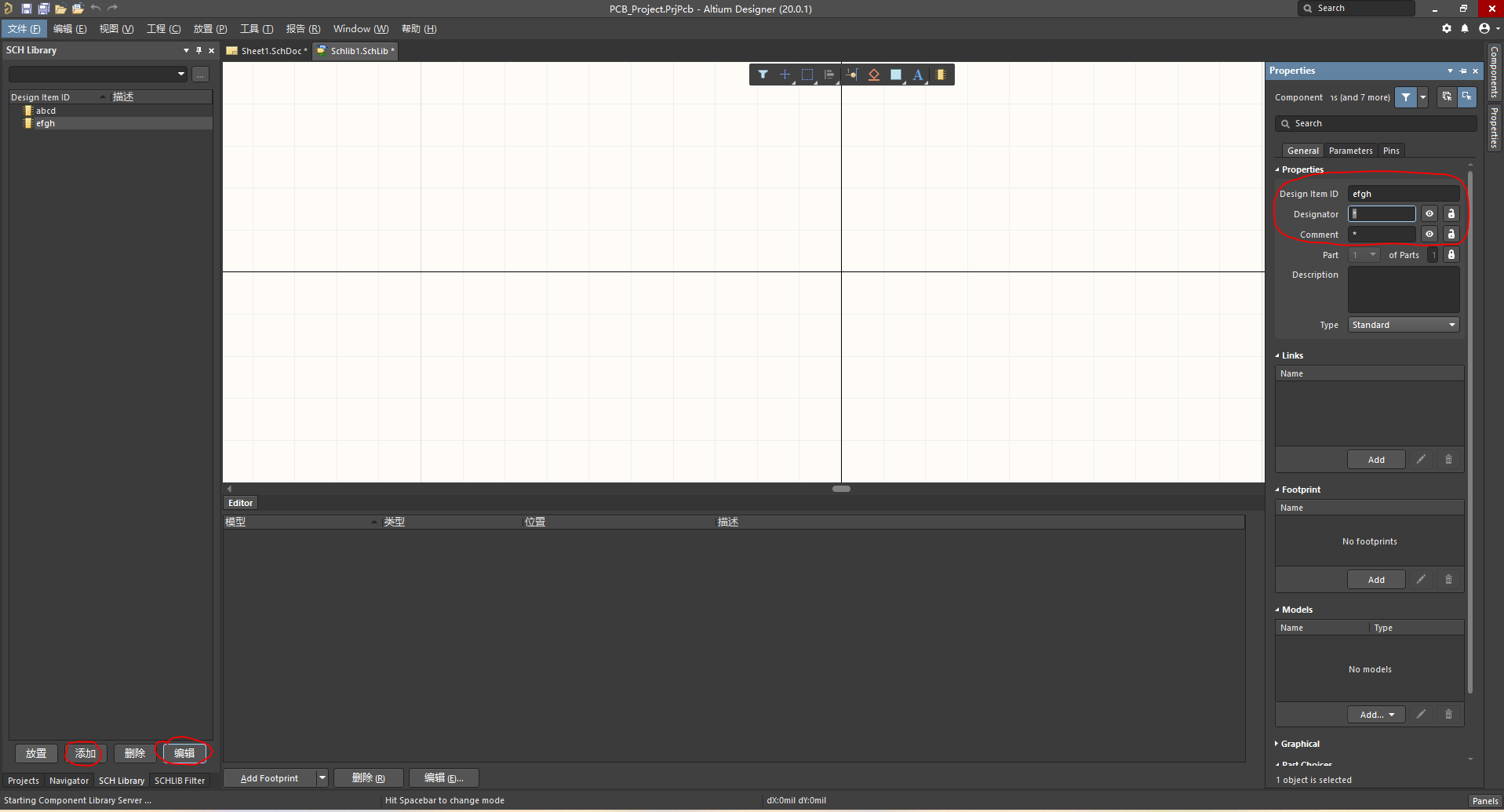Select the Place Rectangle tool
The width and height of the screenshot is (1504, 812).
(896, 75)
